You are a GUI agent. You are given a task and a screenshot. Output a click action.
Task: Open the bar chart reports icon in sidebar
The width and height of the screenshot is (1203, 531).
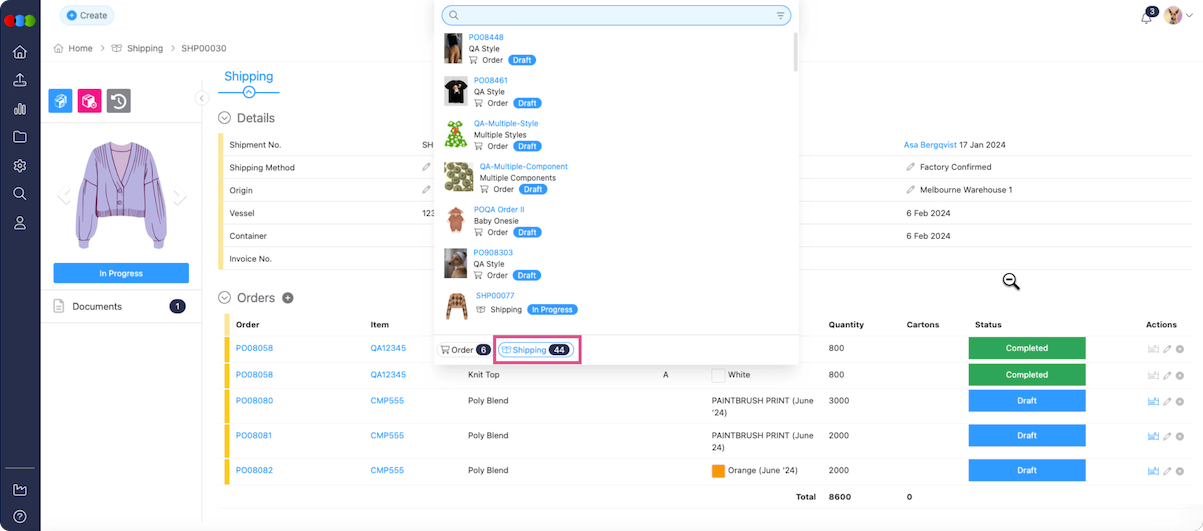click(19, 109)
